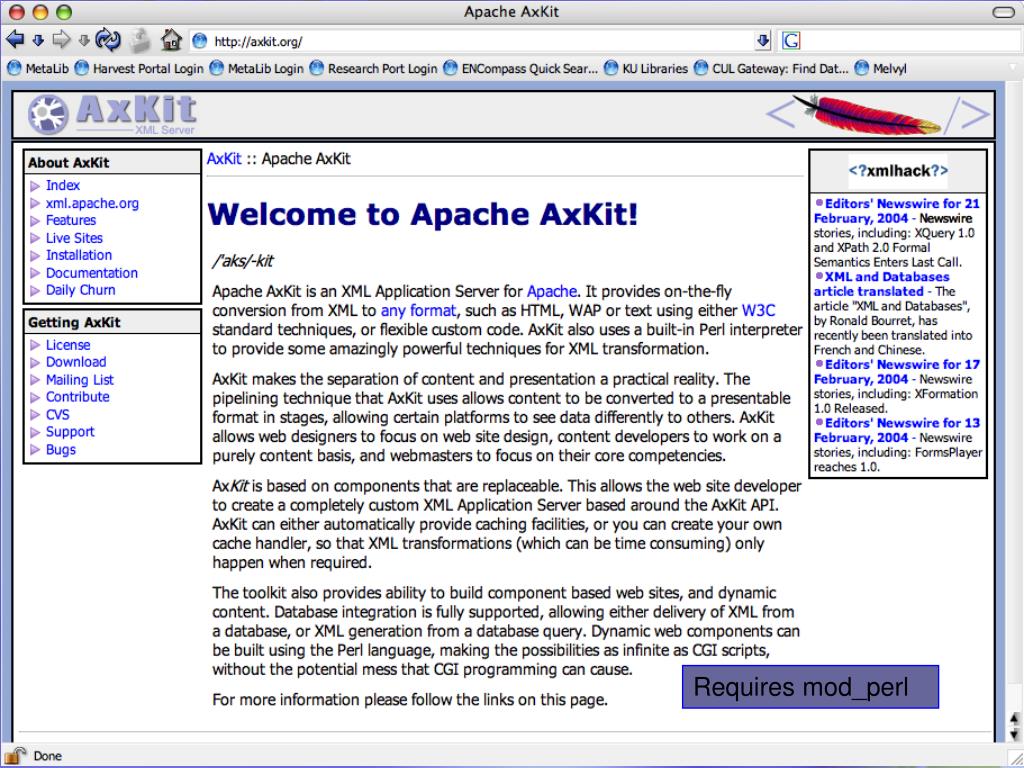Open the Contribute sidebar link
1024x768 pixels.
(x=77, y=396)
